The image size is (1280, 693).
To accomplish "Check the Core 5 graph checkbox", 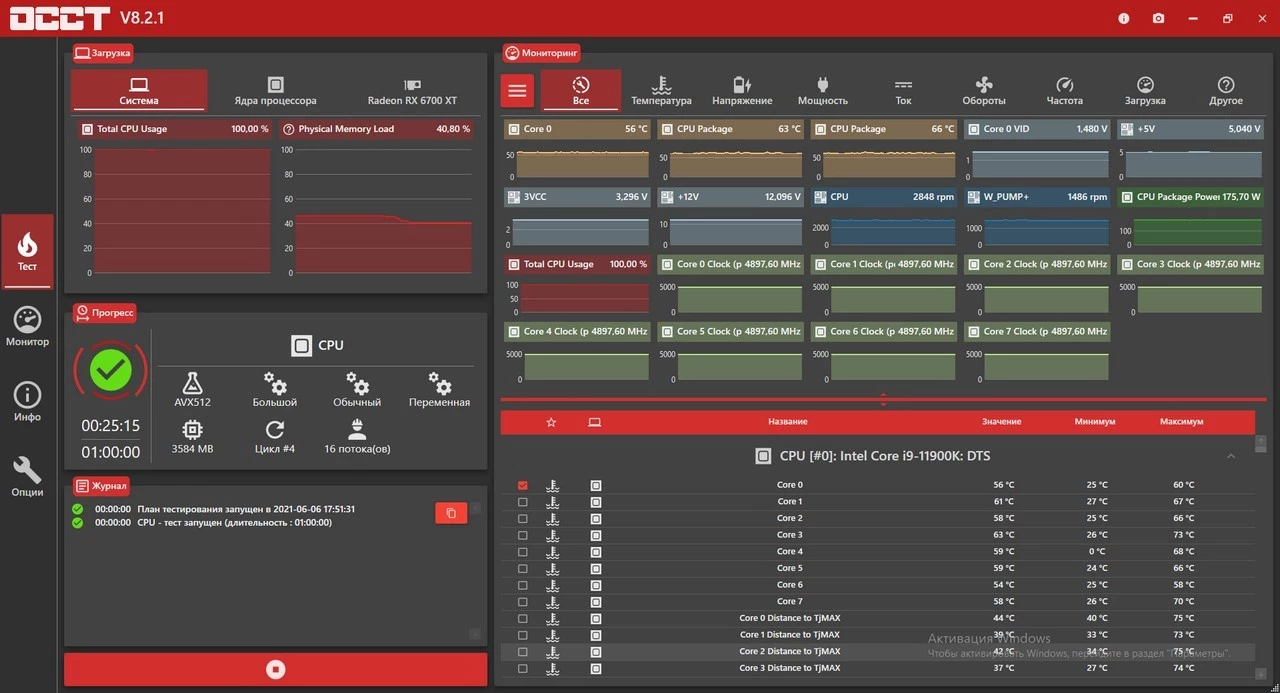I will pos(522,568).
